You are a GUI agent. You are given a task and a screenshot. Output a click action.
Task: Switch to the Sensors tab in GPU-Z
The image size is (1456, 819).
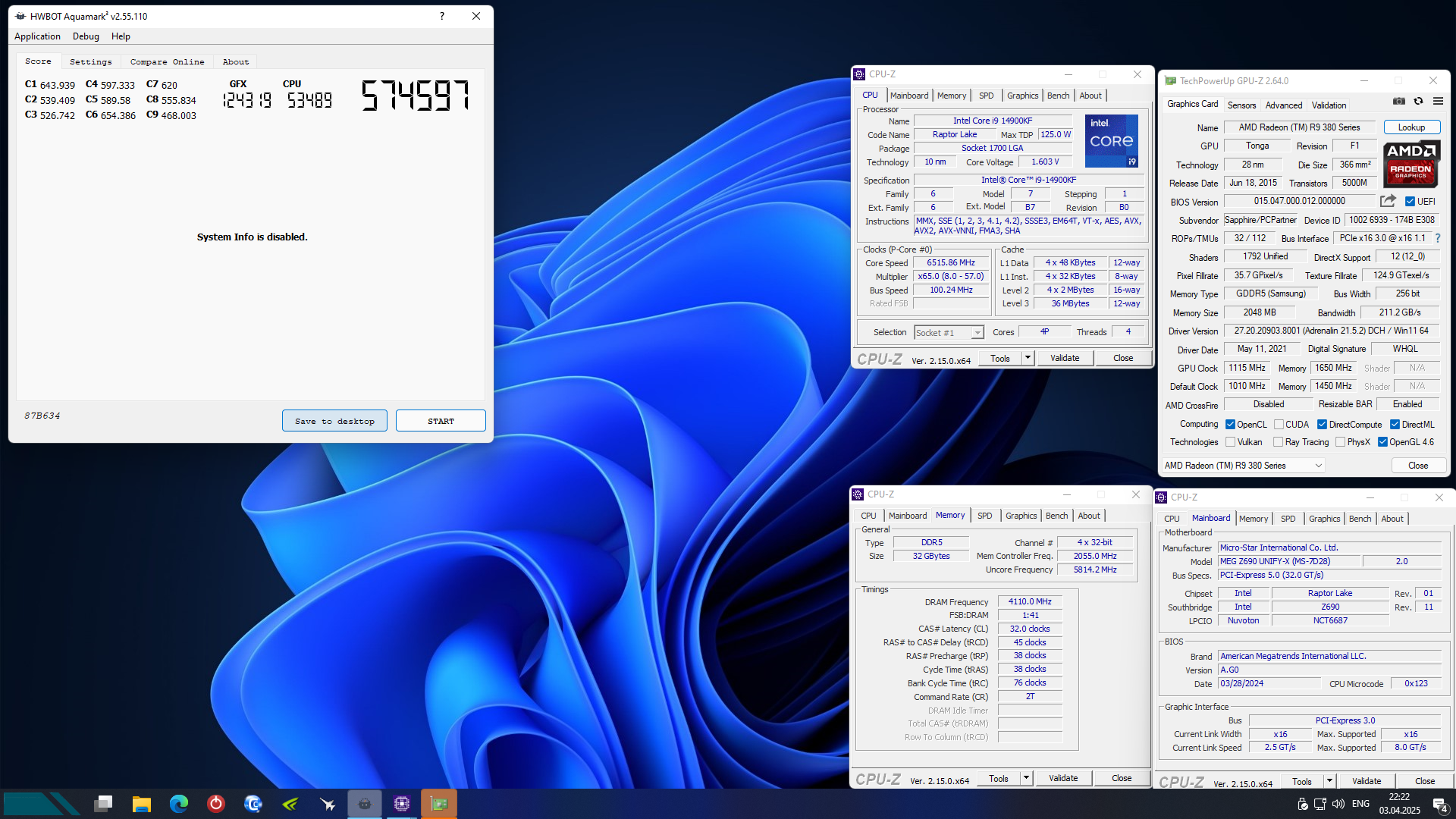pos(1241,105)
